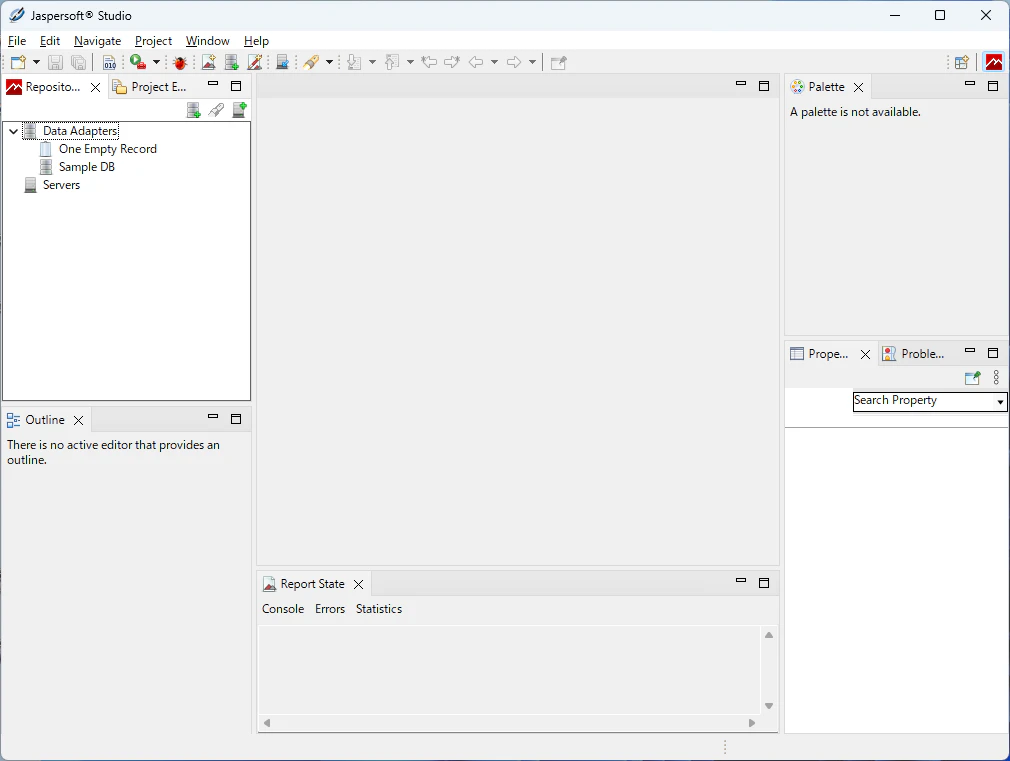Show the Console section of Report State
Screen dimensions: 1010x761
[x=283, y=609]
